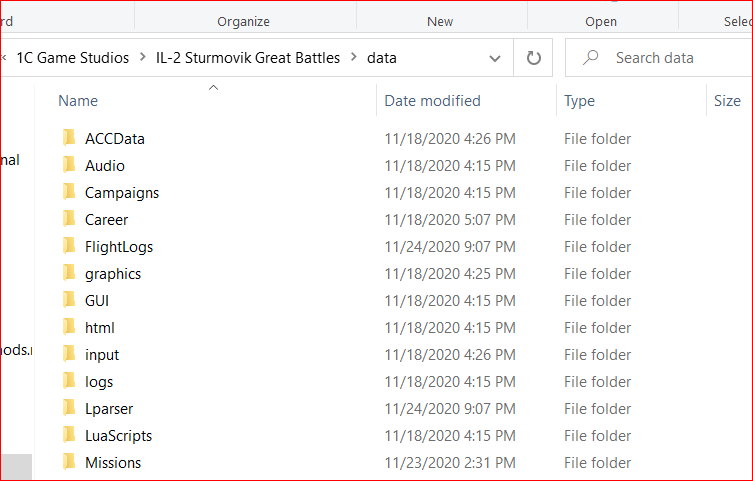Screen dimensions: 753x481
Task: Sort by Name column header
Action: click(x=78, y=101)
